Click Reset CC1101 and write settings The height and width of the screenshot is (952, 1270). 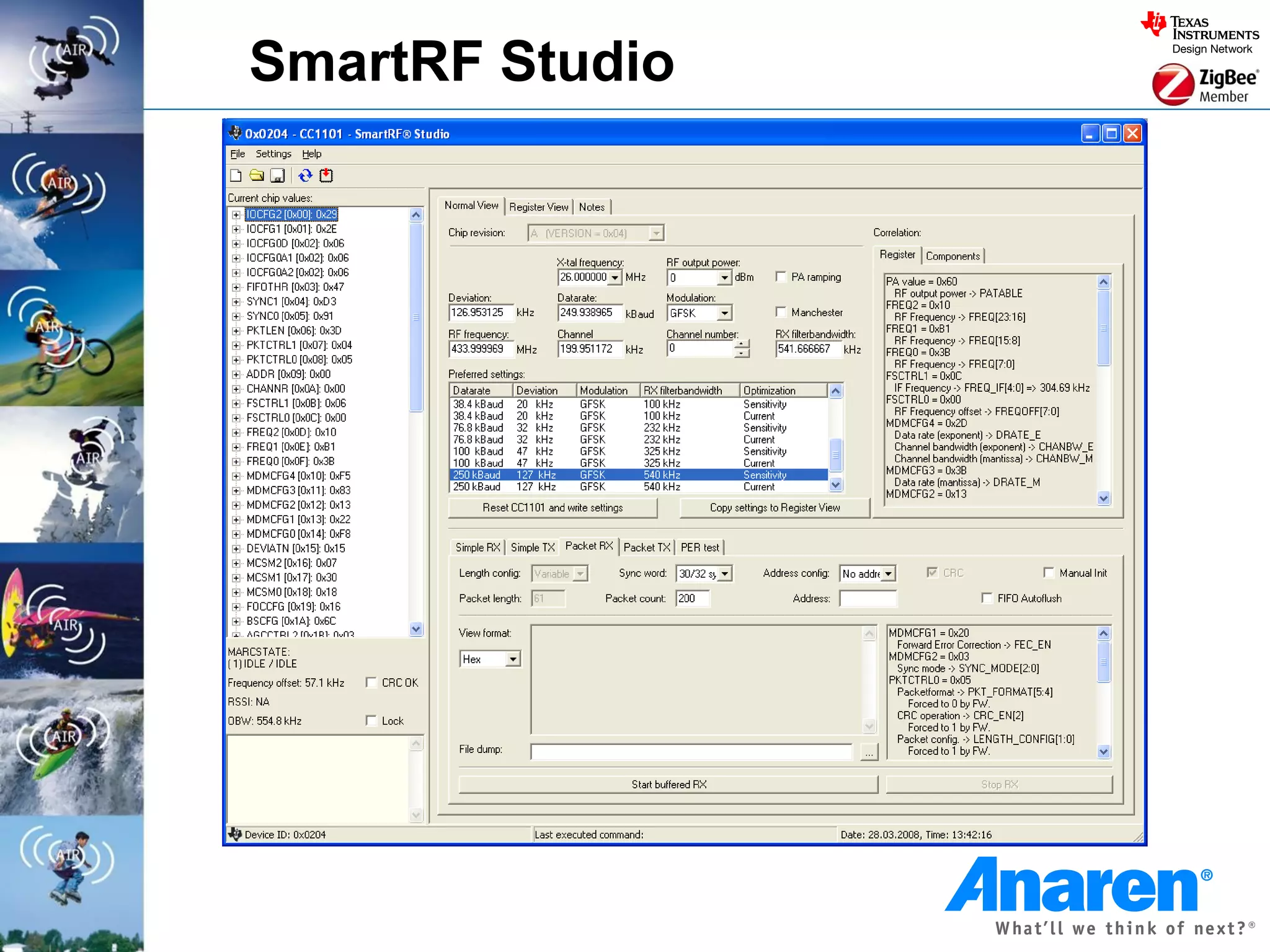[x=553, y=508]
